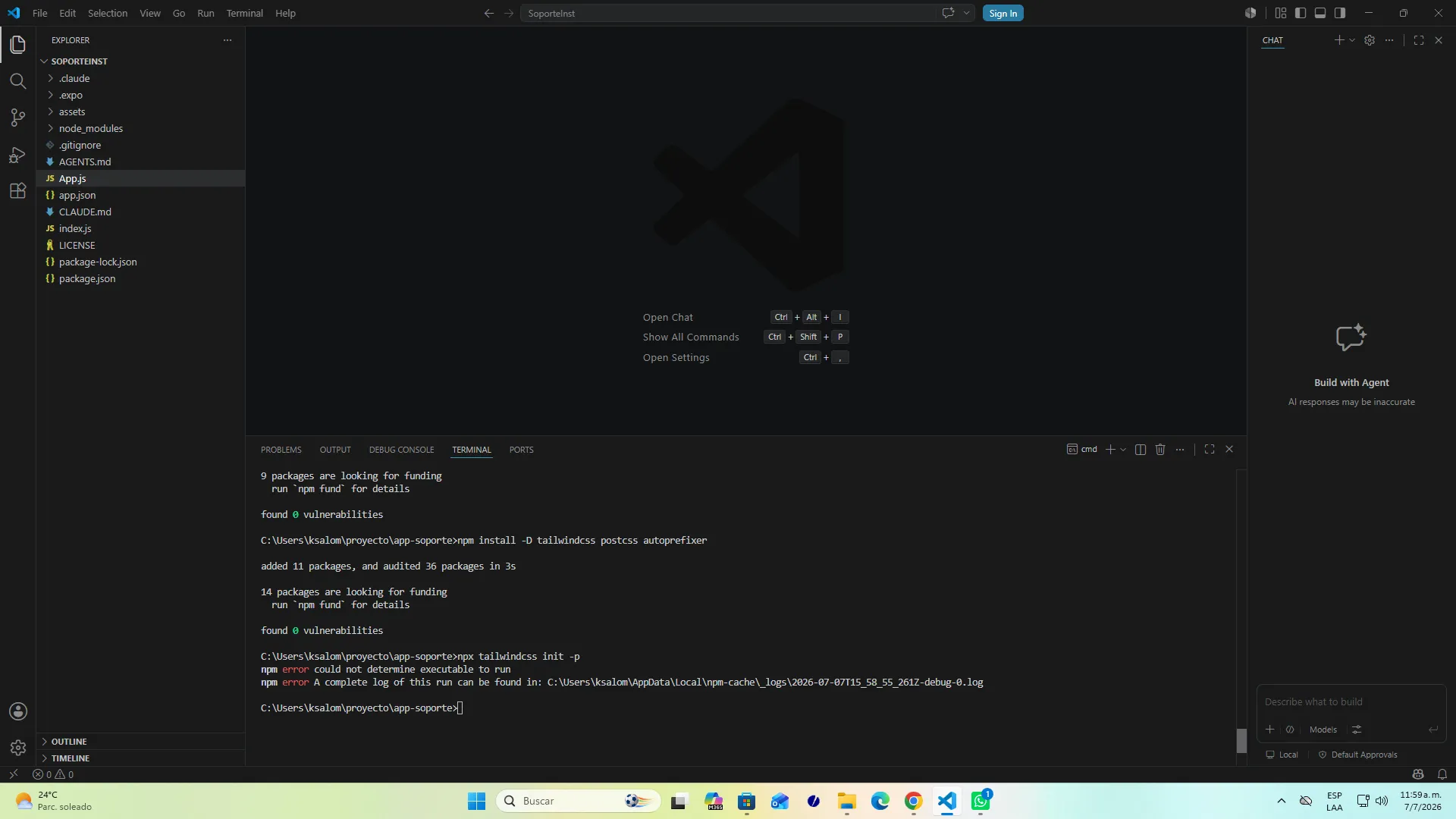Open File Explorer from the taskbar
Screen dimensions: 1456x819
[847, 801]
